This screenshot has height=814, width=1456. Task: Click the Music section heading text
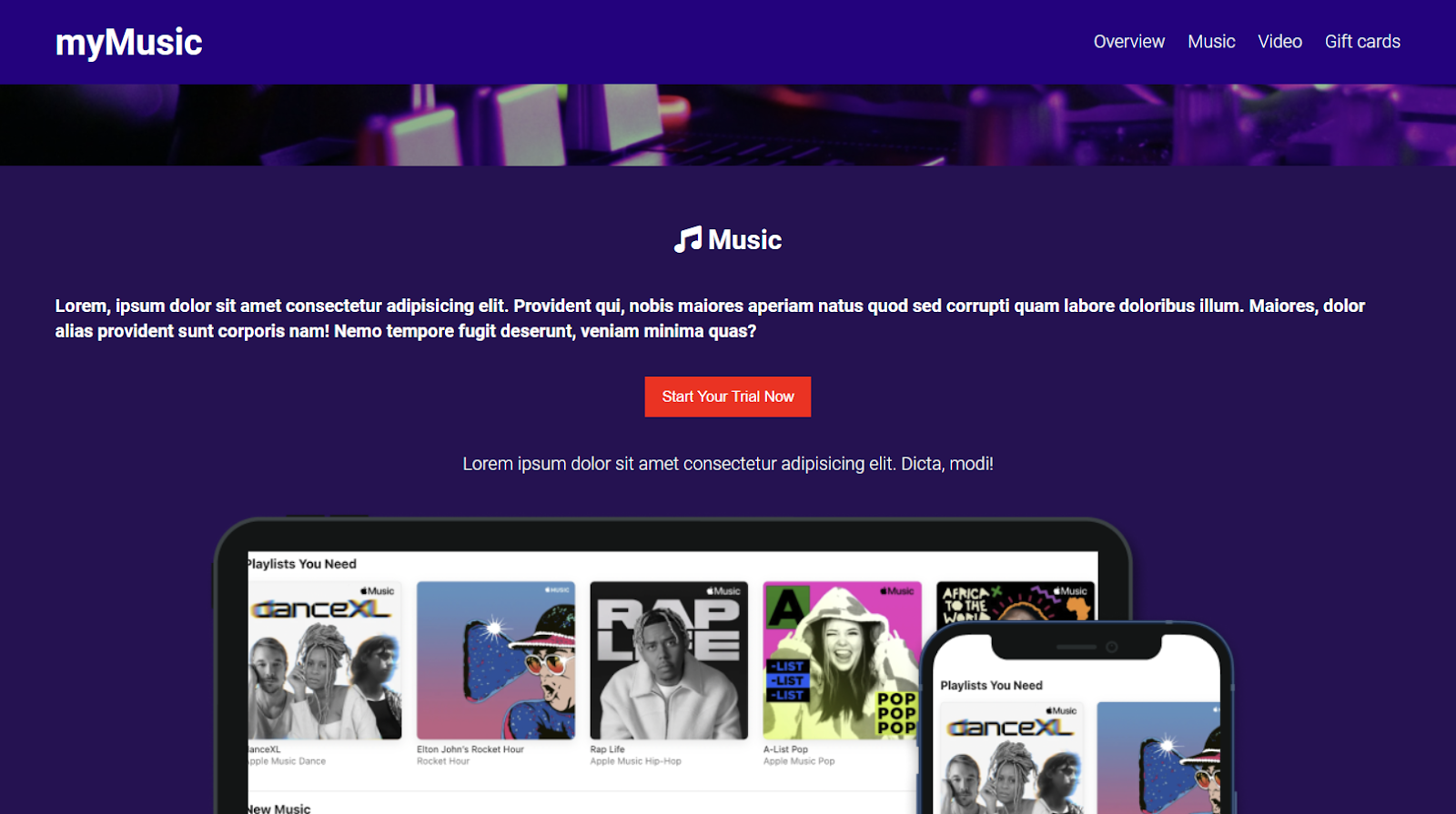tap(744, 240)
